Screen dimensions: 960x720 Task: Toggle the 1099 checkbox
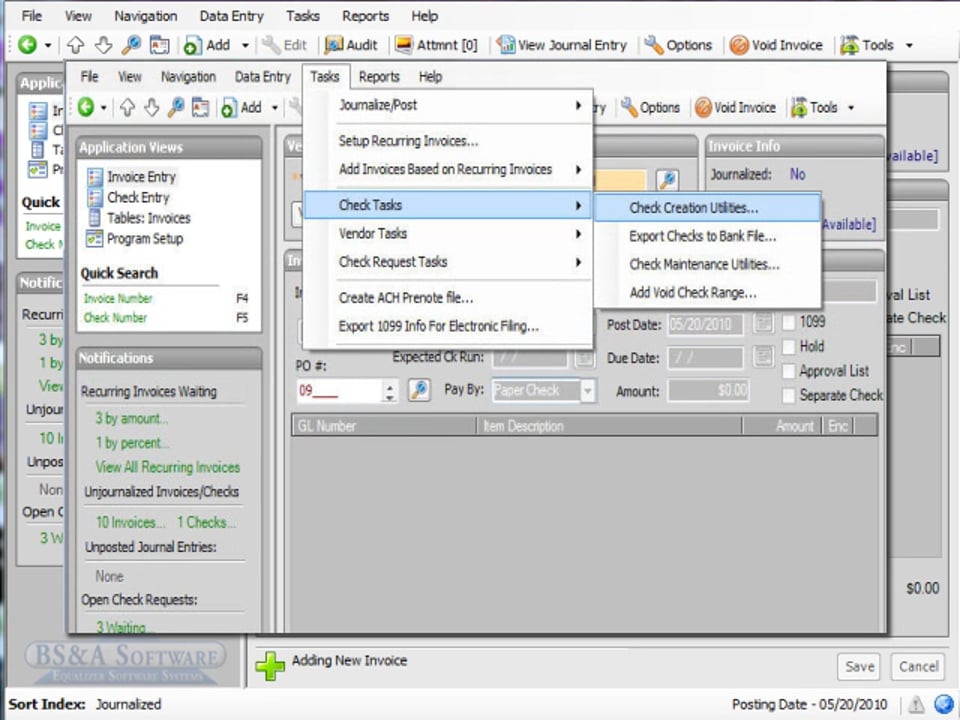pos(789,322)
